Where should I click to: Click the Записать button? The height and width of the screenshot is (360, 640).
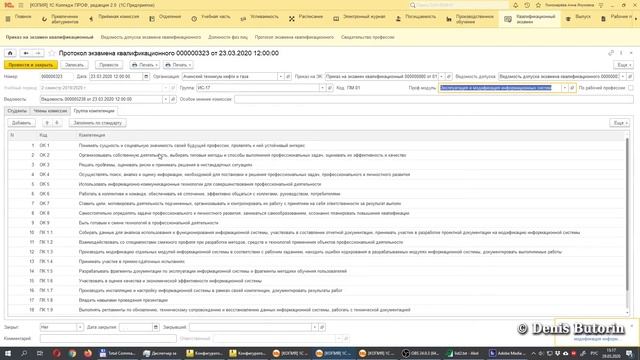coord(74,65)
